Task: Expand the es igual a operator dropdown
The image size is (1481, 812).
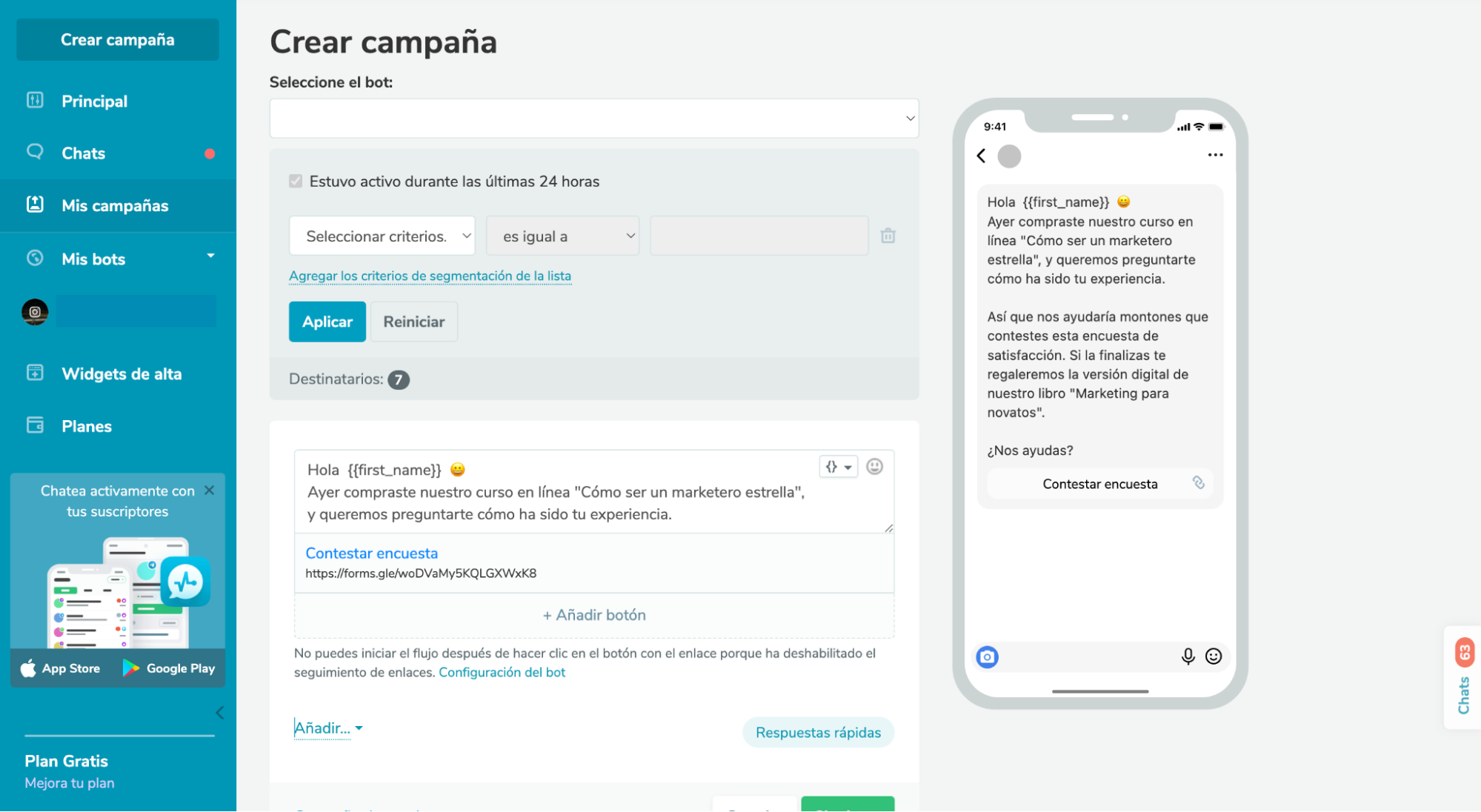Action: (x=563, y=236)
